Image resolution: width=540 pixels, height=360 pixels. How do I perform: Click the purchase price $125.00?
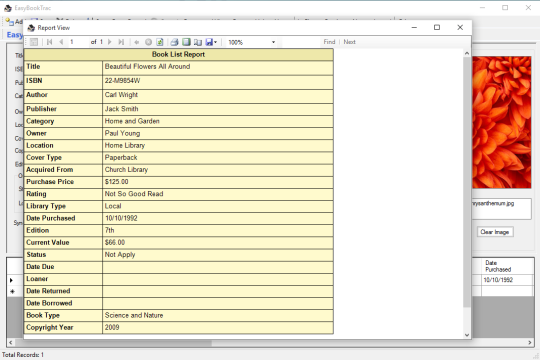pos(116,182)
